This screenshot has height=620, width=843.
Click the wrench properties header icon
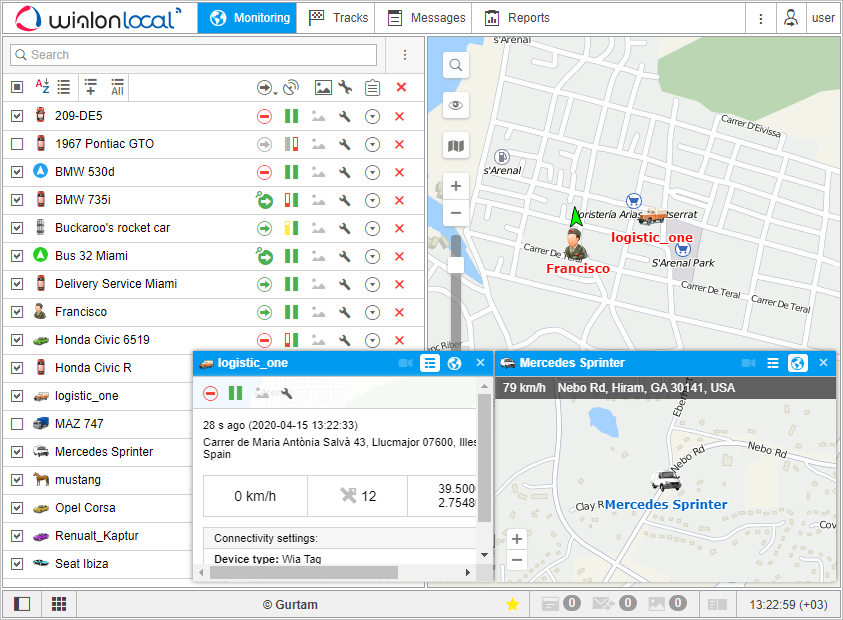(345, 87)
